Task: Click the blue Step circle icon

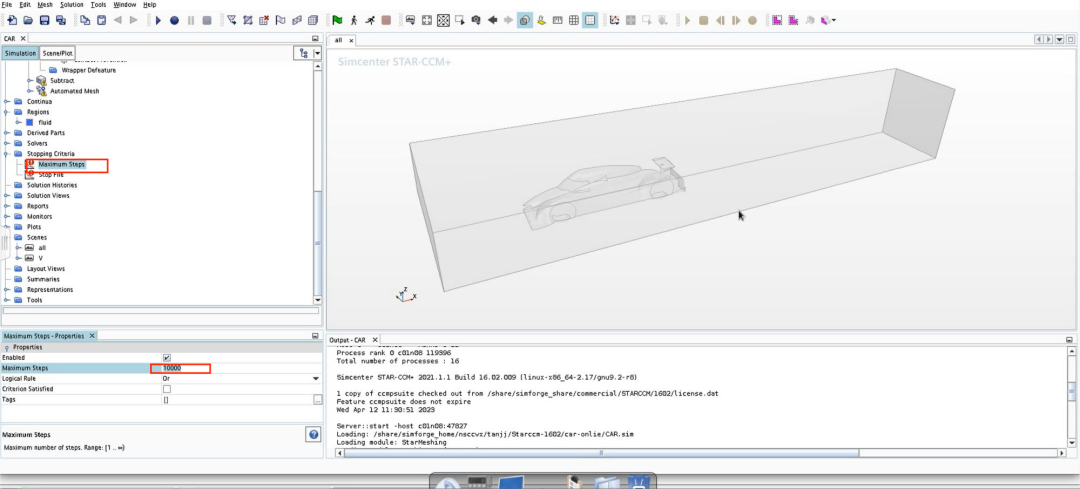Action: pyautogui.click(x=174, y=21)
